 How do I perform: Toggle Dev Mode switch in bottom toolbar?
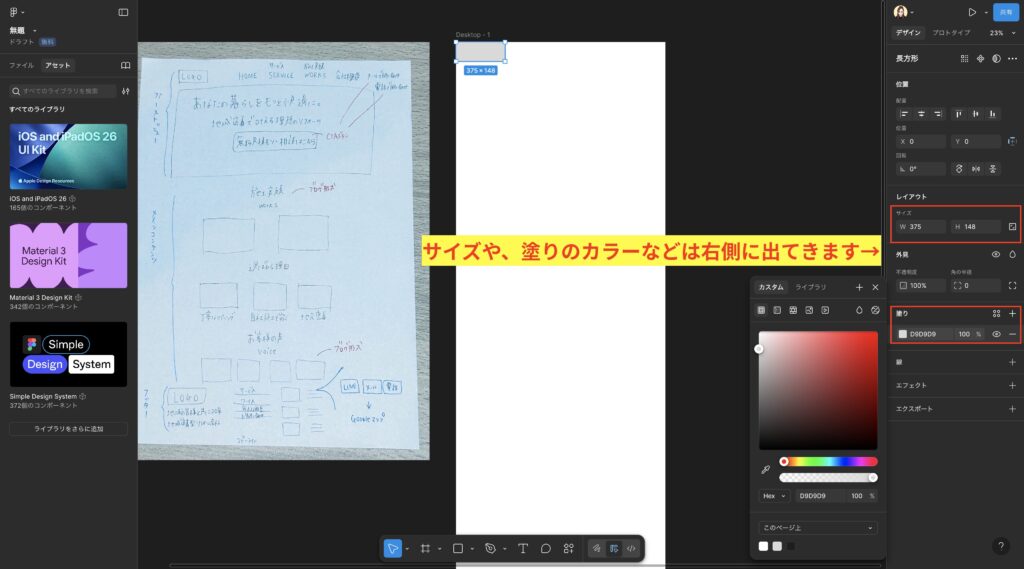[630, 548]
